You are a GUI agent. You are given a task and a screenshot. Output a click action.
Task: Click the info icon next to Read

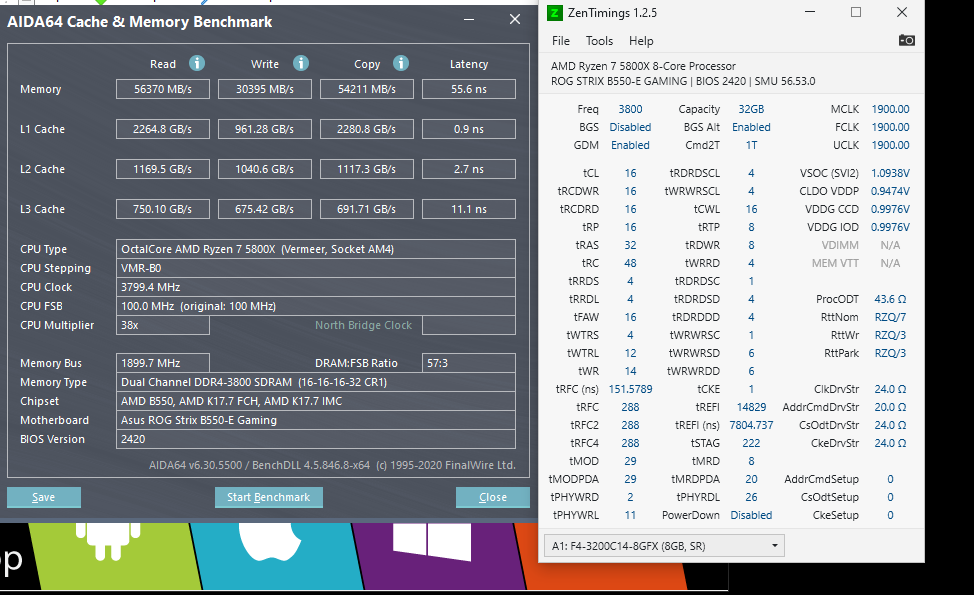click(197, 63)
